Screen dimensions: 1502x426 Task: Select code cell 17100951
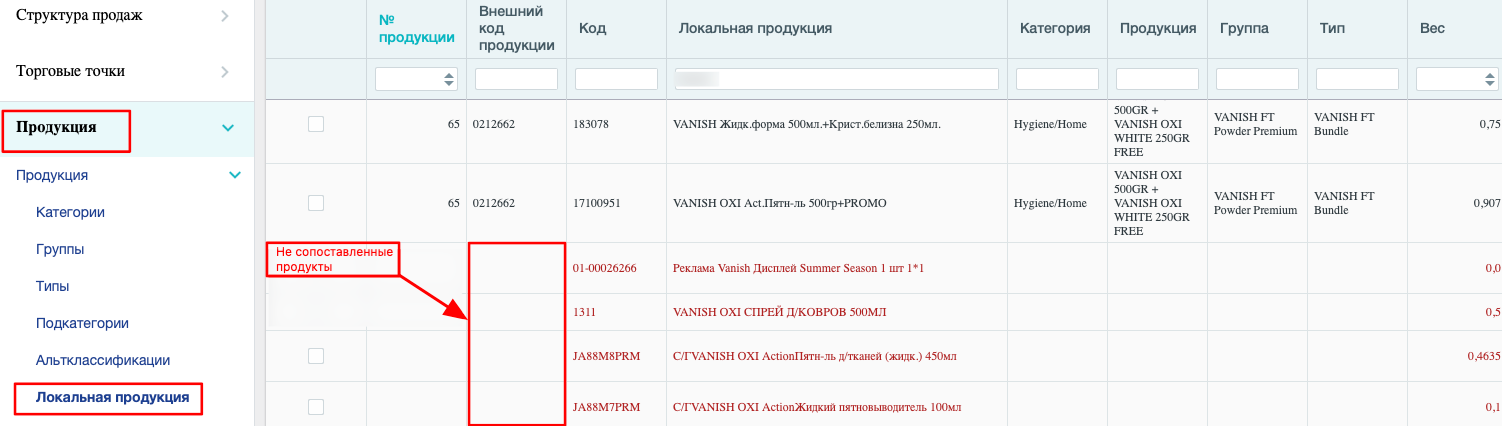click(597, 203)
